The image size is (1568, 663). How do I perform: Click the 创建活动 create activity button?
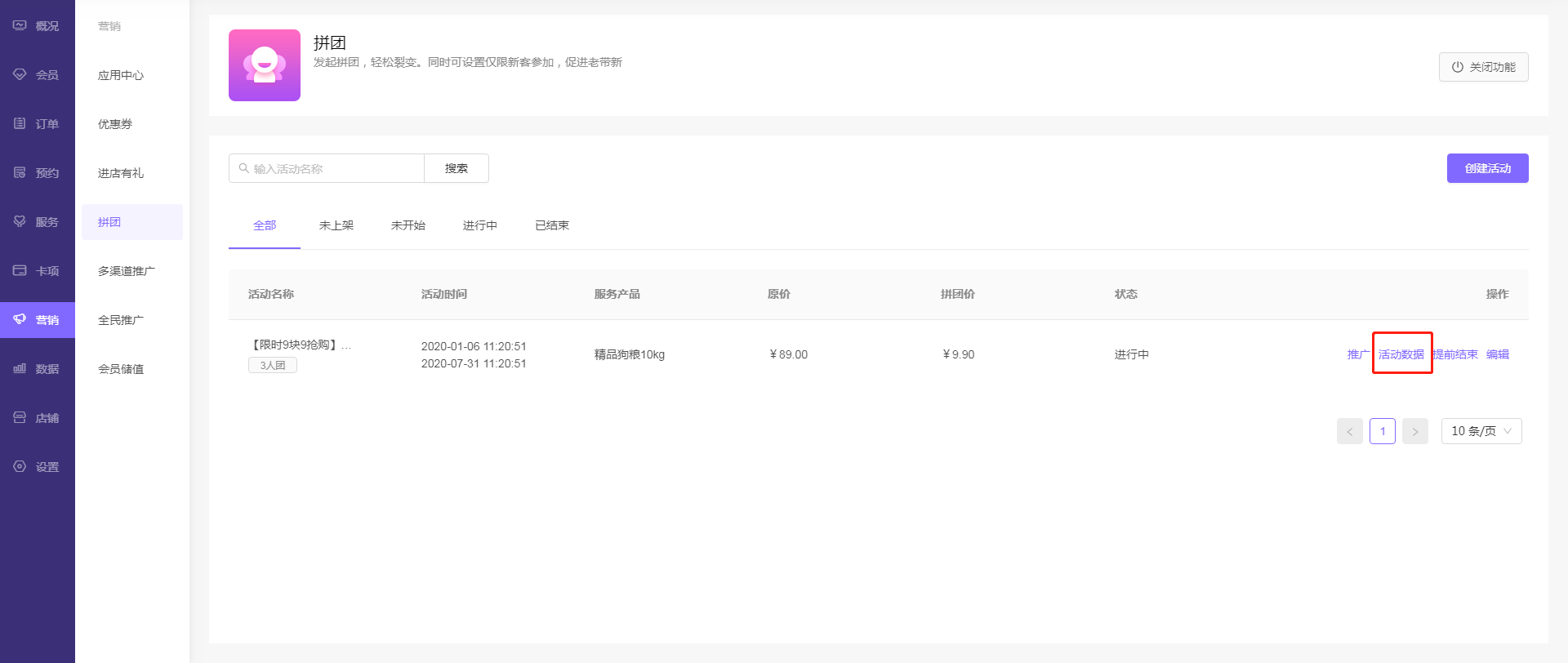click(x=1488, y=168)
